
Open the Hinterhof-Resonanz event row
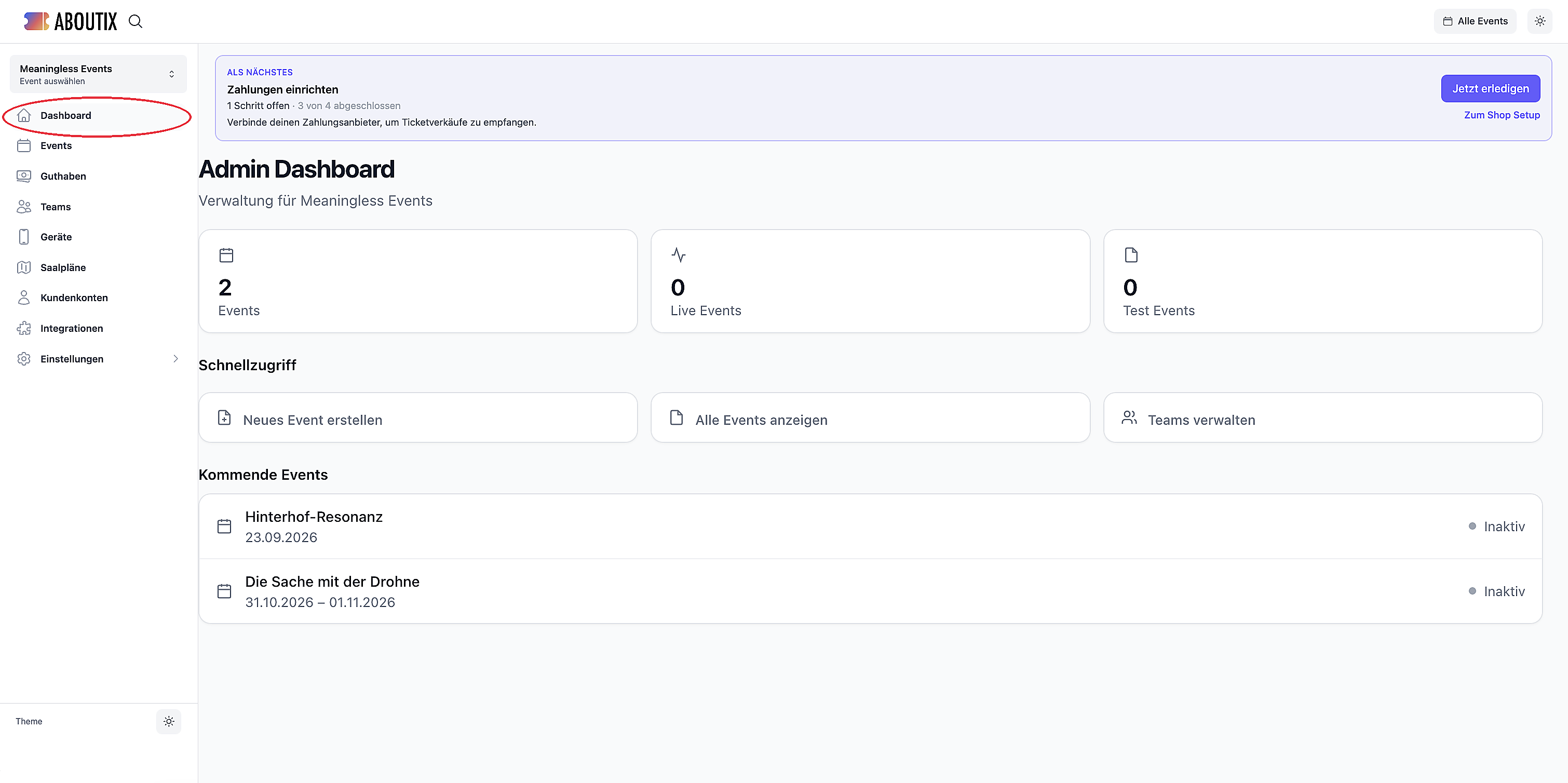870,526
